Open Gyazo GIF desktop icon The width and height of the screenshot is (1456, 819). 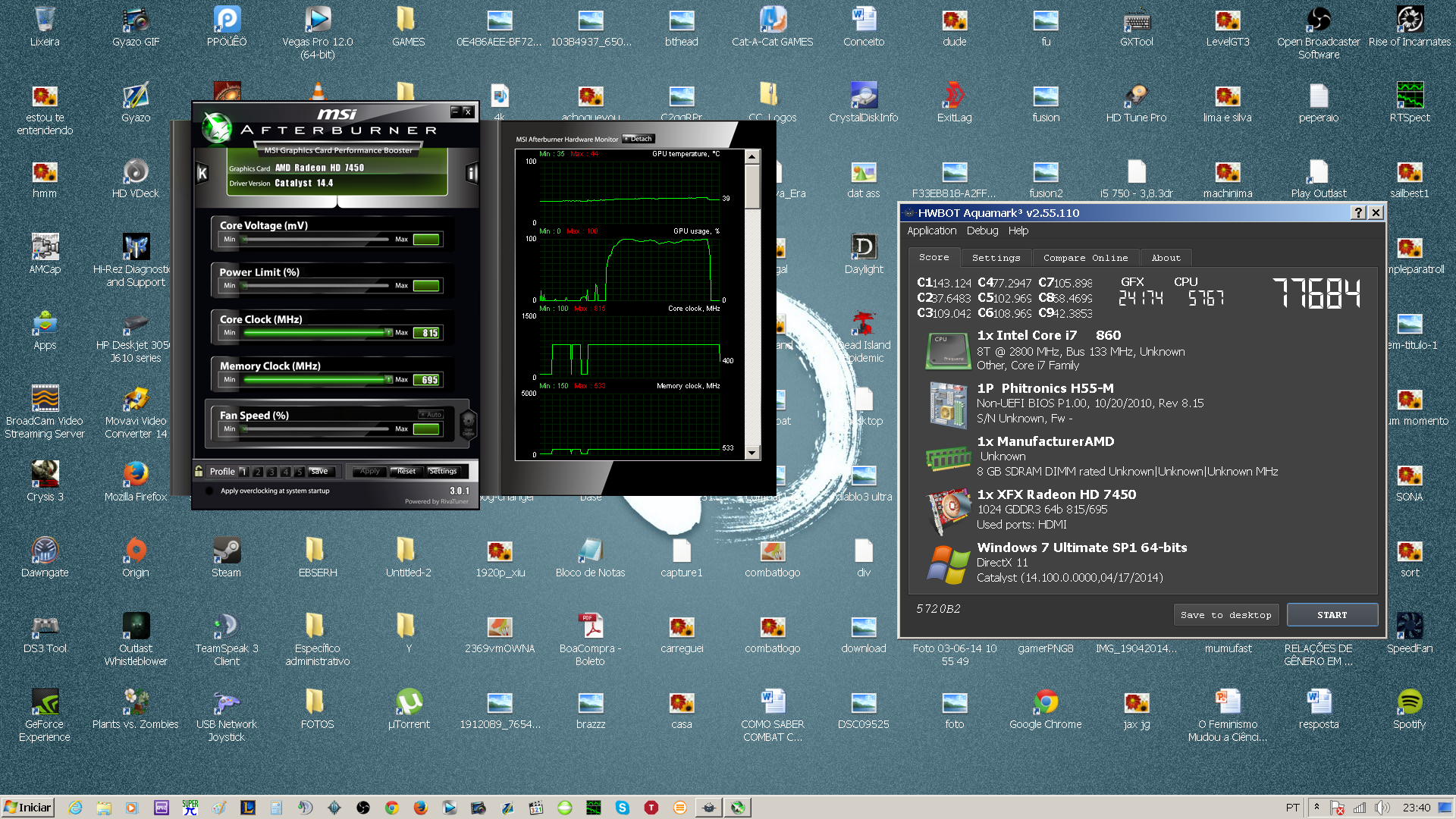click(x=136, y=27)
